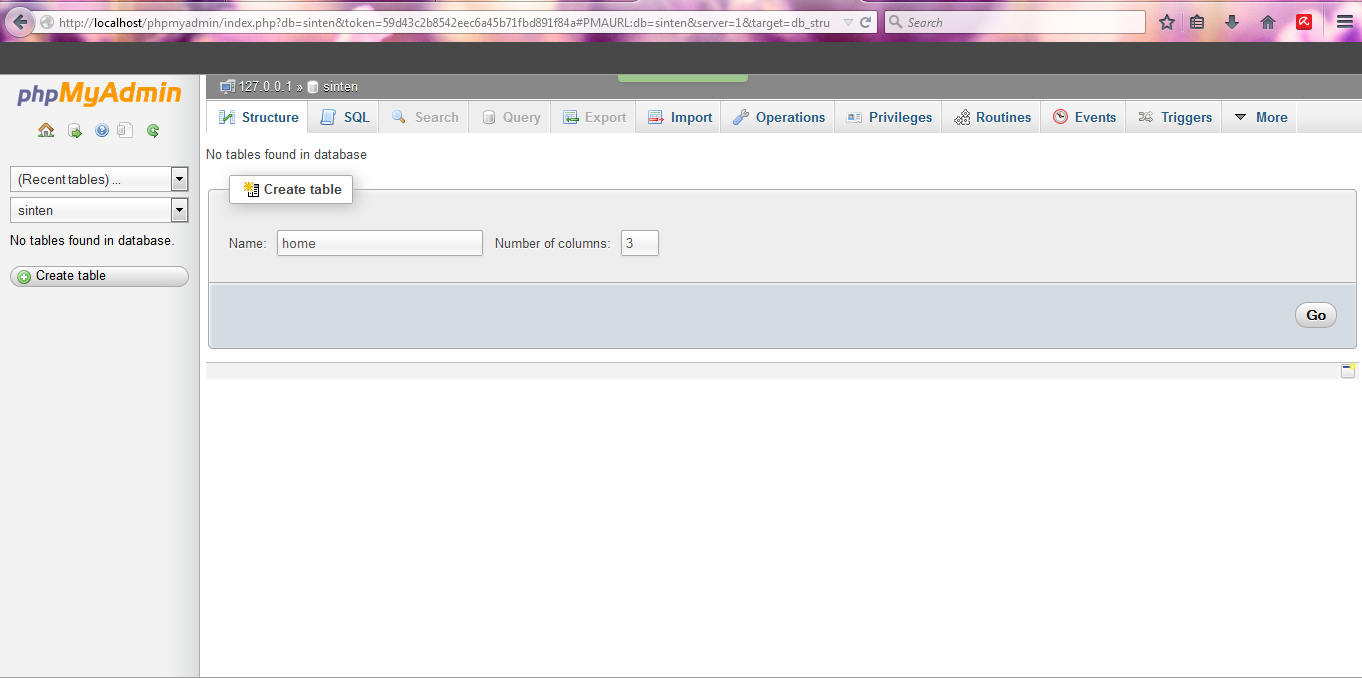This screenshot has width=1362, height=678.
Task: Click the sidebar Create table button
Action: pos(99,276)
